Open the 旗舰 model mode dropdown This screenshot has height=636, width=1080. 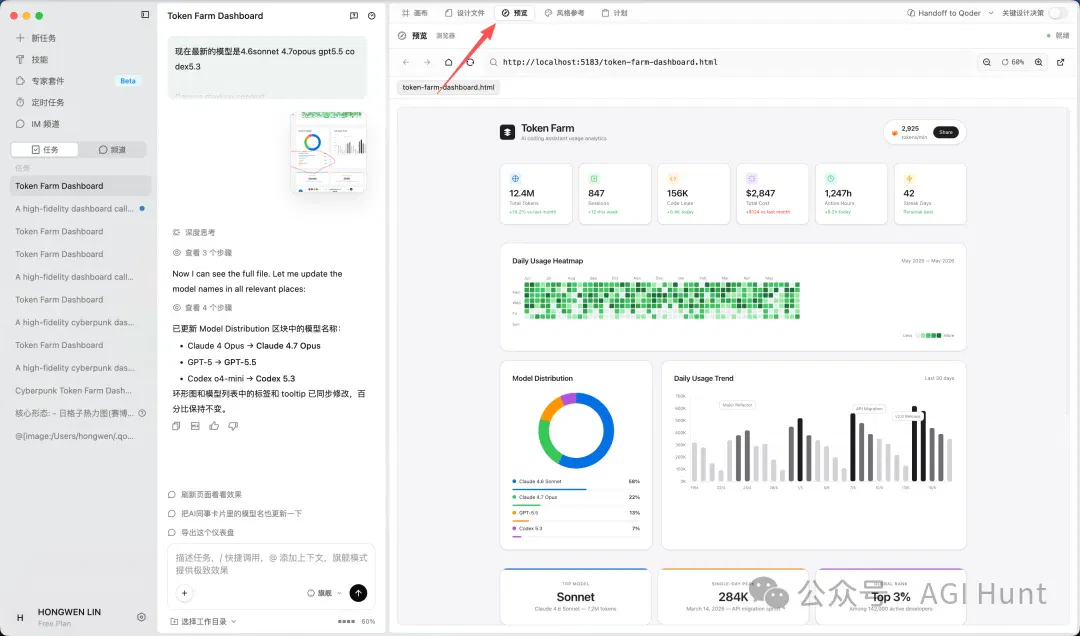tap(324, 593)
